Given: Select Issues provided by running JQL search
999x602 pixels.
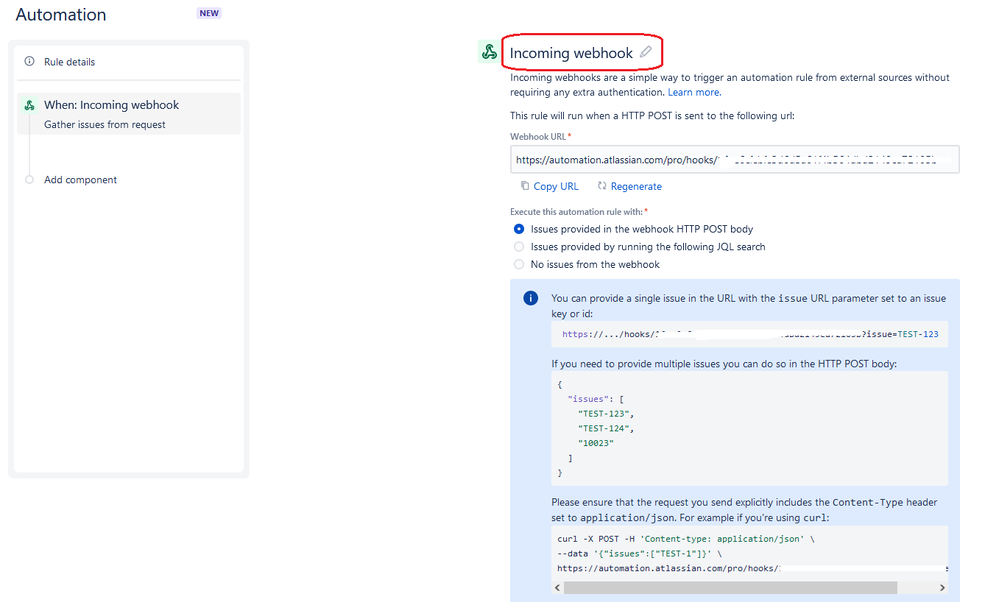Looking at the screenshot, I should coord(519,247).
